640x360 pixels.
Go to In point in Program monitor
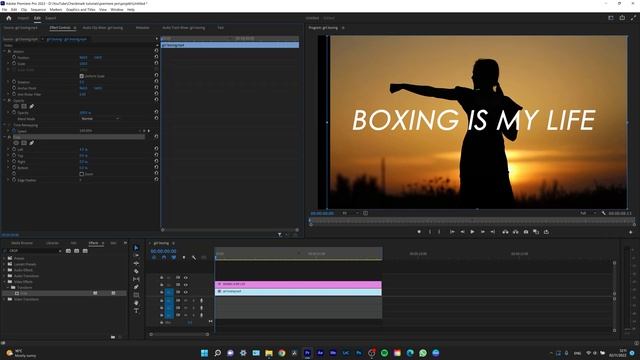tap(452, 232)
